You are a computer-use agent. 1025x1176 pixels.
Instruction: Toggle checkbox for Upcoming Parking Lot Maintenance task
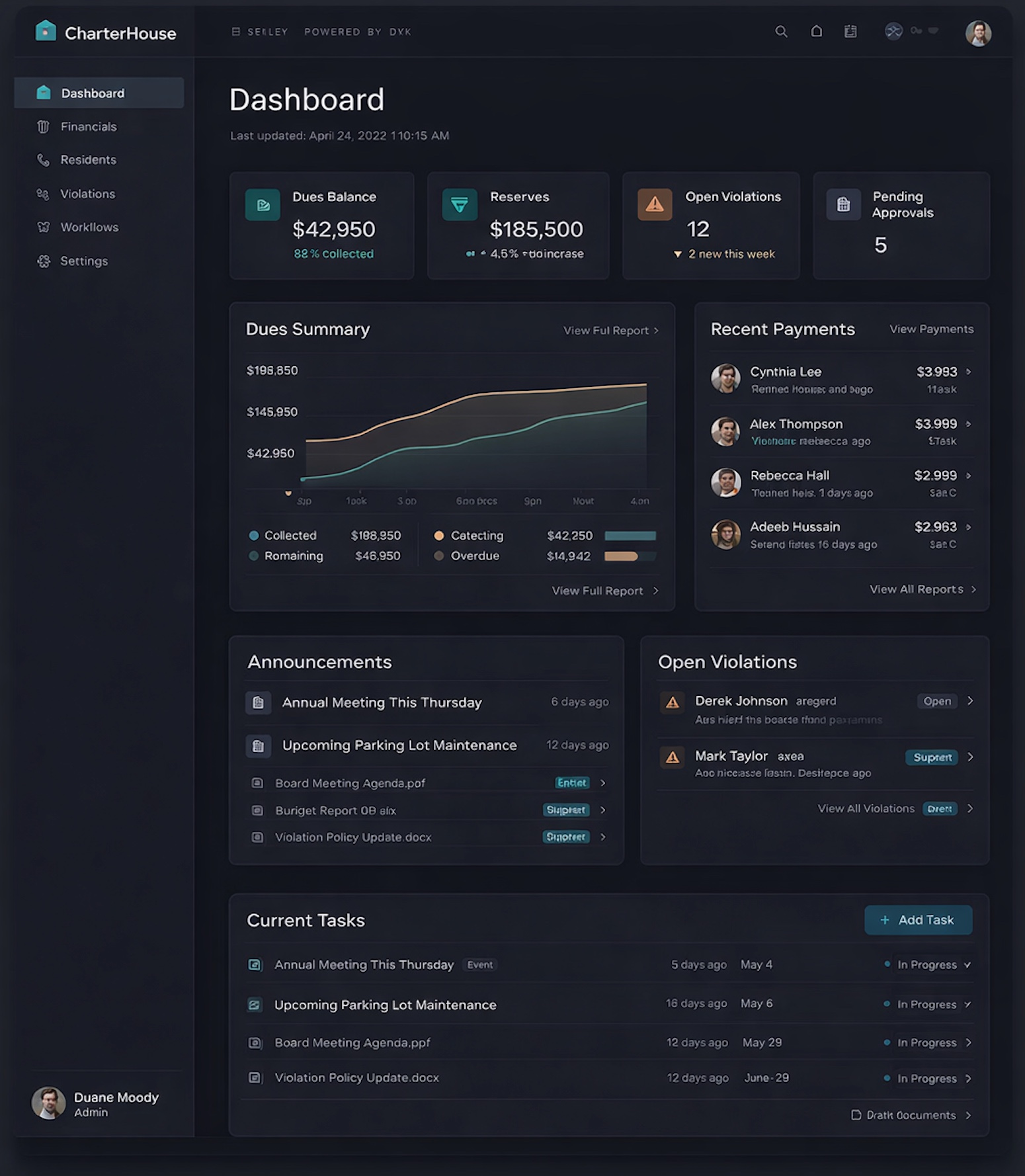(x=255, y=1005)
